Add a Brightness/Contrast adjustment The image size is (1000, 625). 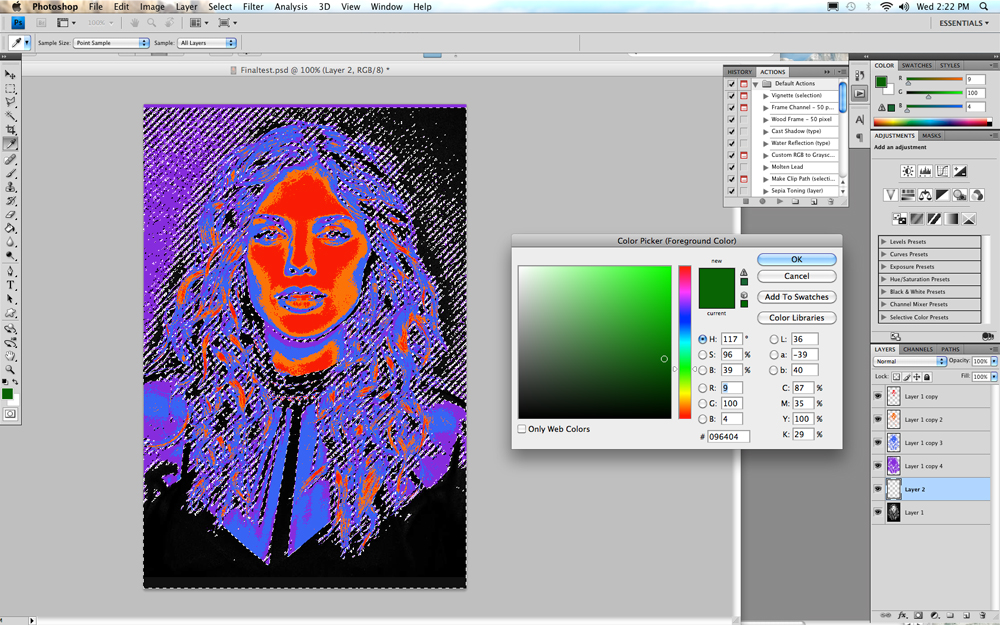click(x=908, y=171)
